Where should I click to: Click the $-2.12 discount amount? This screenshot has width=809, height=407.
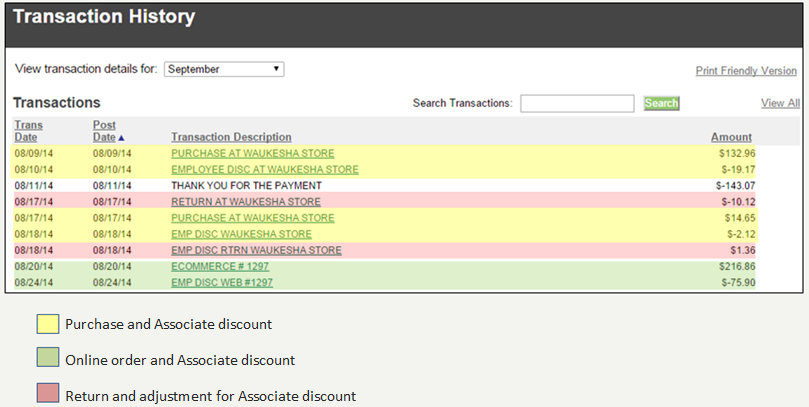pos(741,234)
